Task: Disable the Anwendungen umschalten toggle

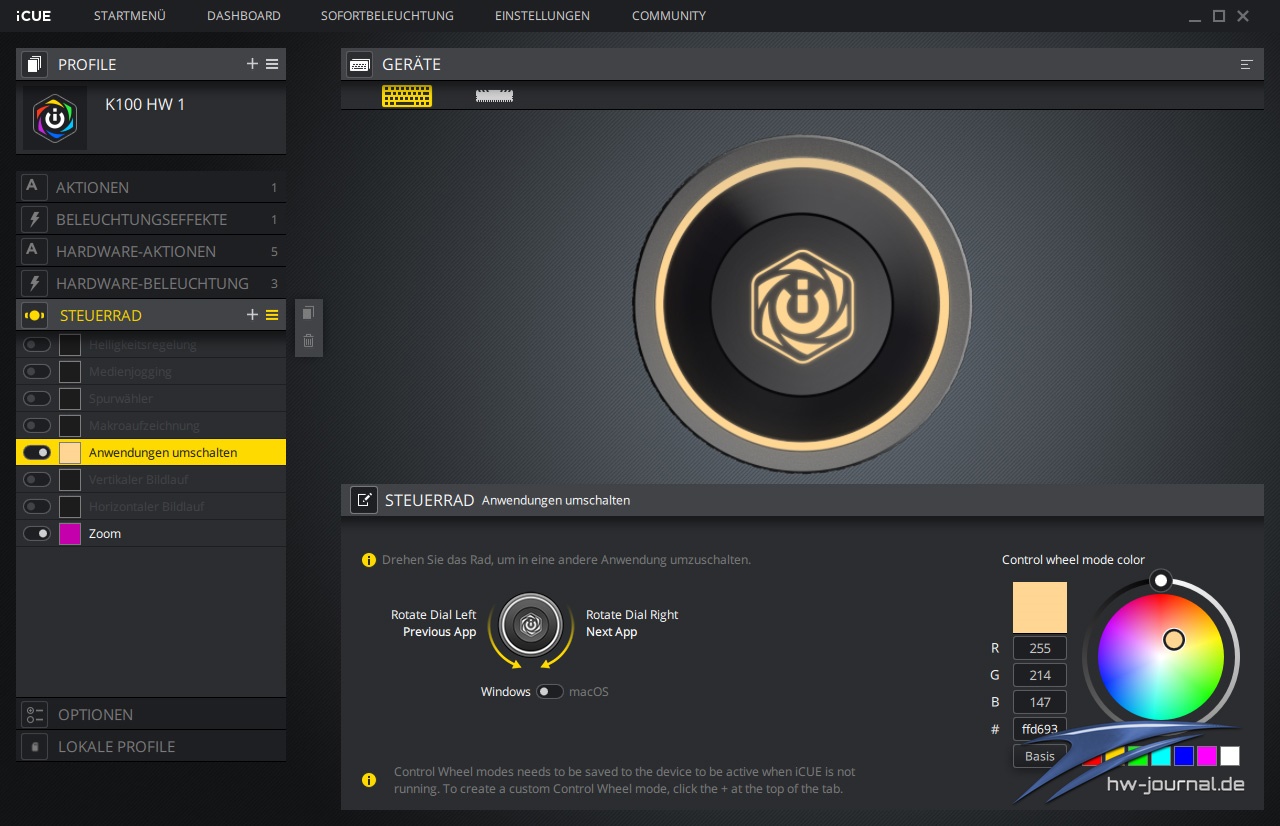Action: point(37,453)
